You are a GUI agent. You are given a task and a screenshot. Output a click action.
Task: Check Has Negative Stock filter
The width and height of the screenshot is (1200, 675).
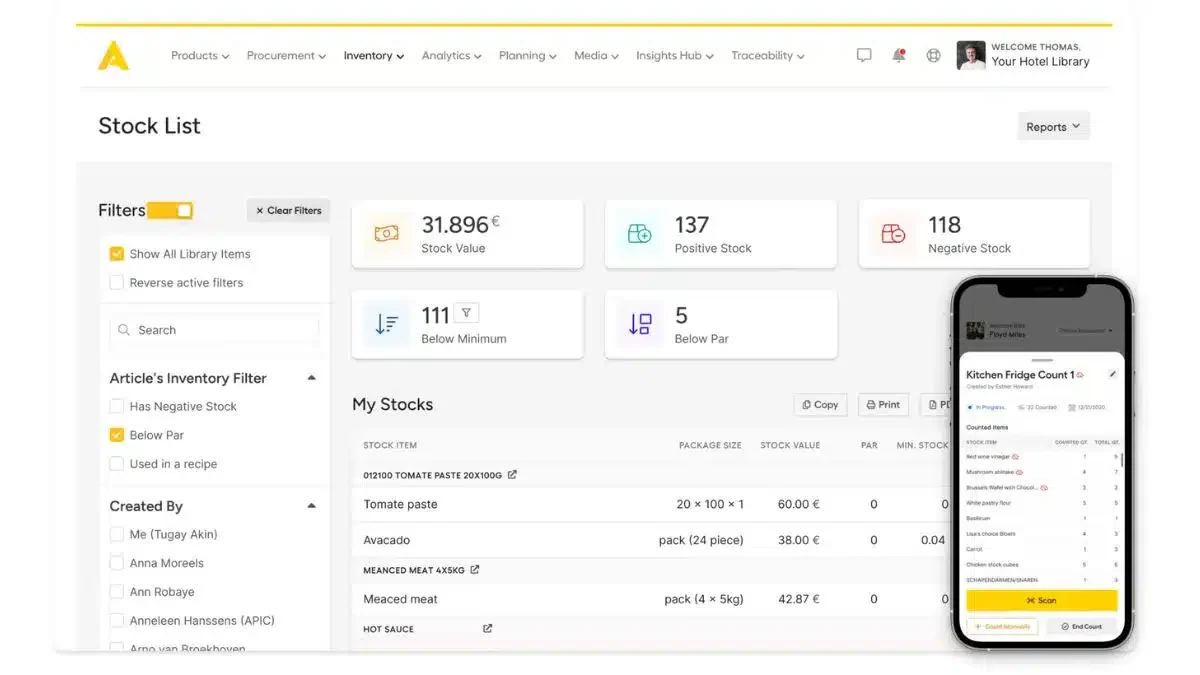coord(117,407)
